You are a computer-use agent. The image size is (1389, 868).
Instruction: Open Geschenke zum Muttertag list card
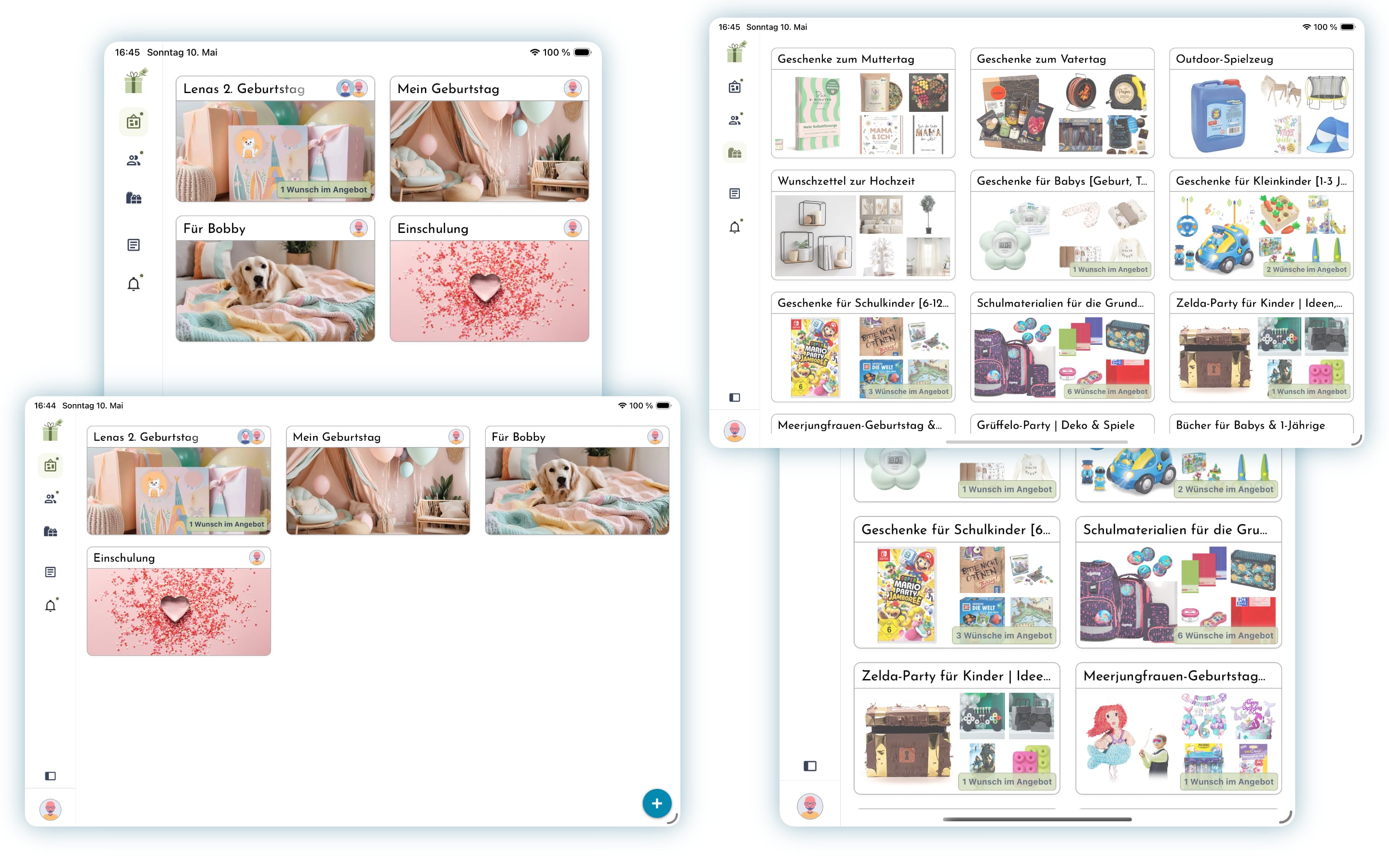[x=863, y=103]
